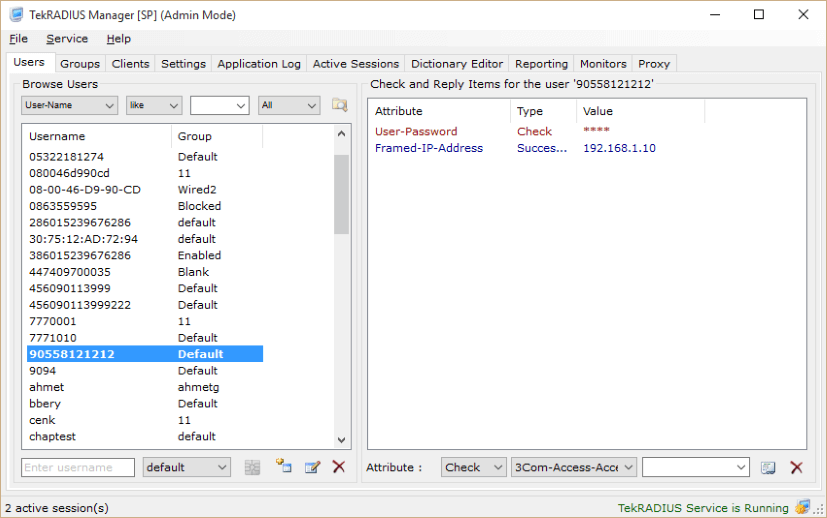Open the File menu
Screen dimensions: 827x518
pos(18,39)
